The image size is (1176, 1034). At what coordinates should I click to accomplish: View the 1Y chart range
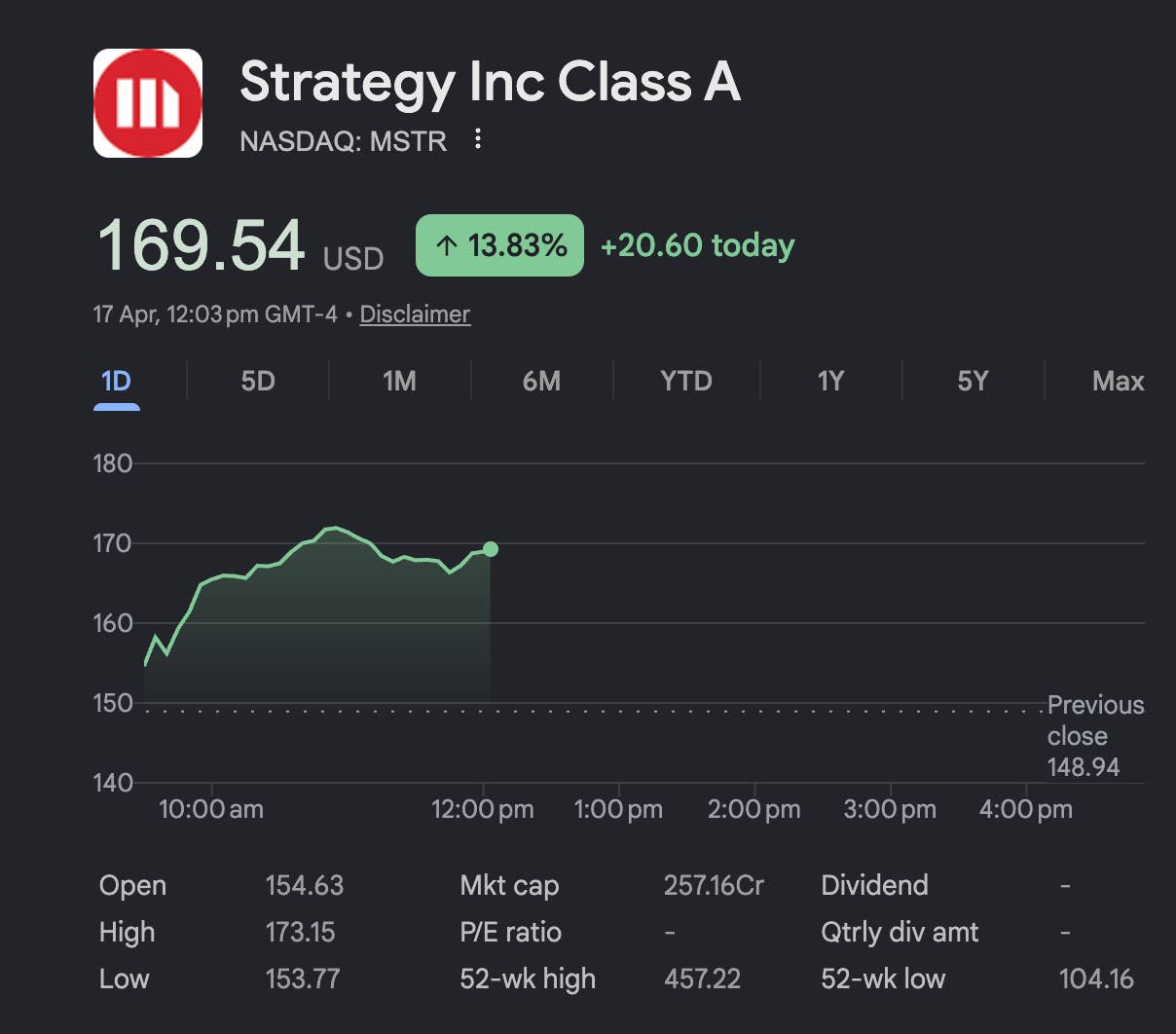(830, 381)
